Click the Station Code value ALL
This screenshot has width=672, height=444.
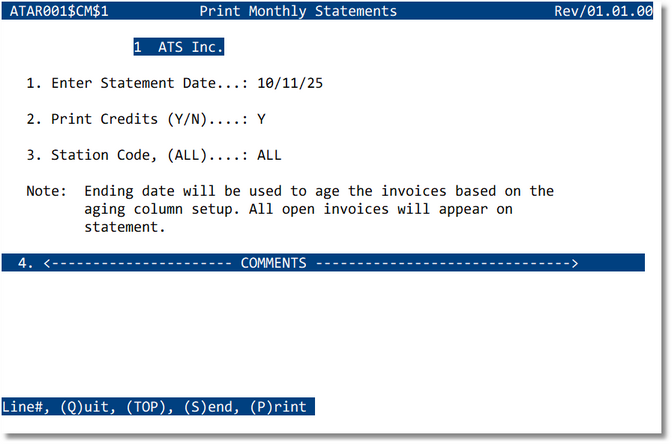click(x=269, y=155)
